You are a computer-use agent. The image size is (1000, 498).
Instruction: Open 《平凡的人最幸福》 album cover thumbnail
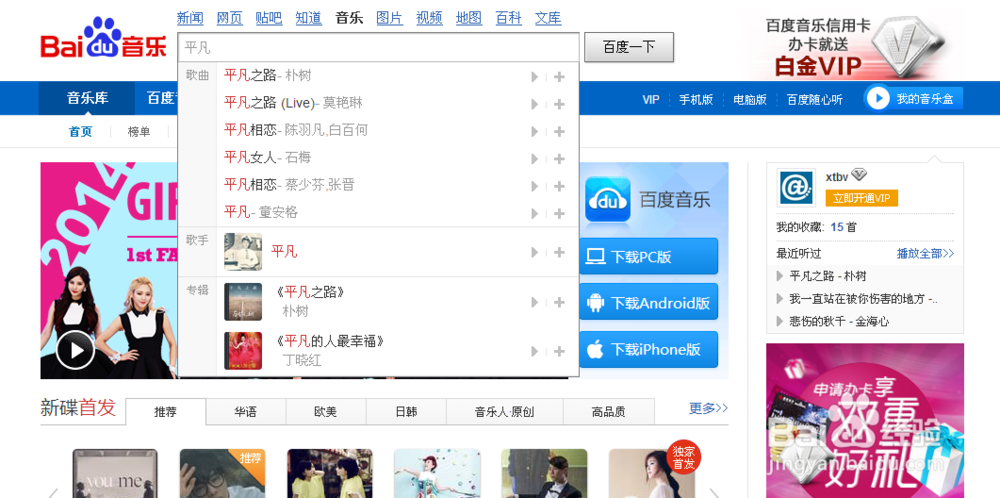pos(243,351)
